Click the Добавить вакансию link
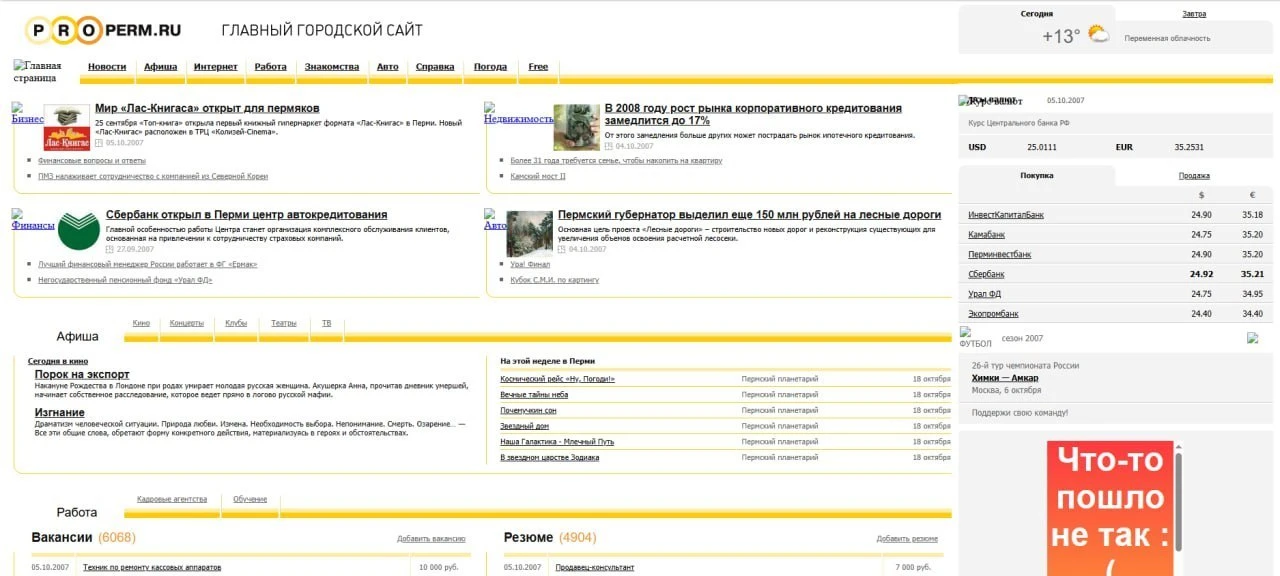Image resolution: width=1280 pixels, height=576 pixels. tap(431, 539)
